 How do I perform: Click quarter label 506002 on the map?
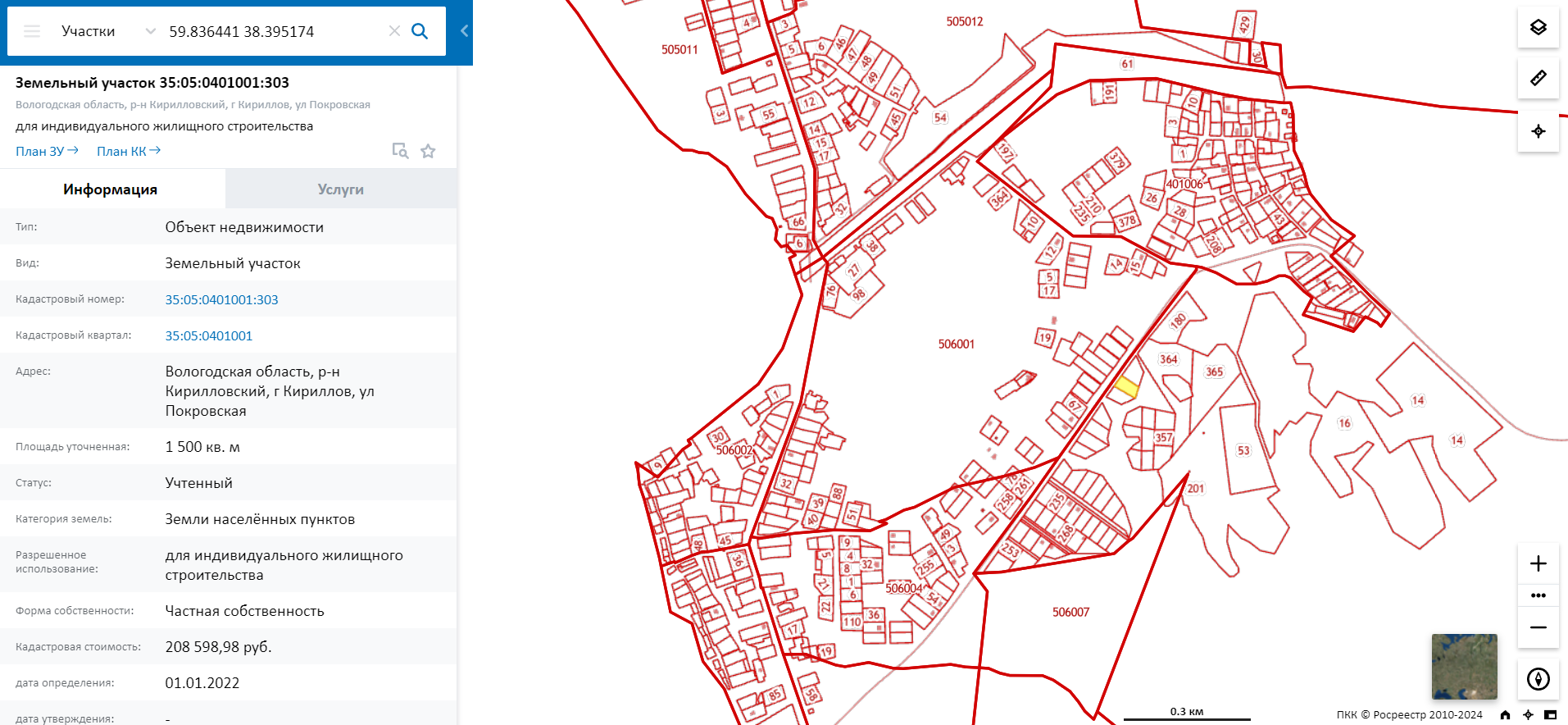tap(734, 450)
